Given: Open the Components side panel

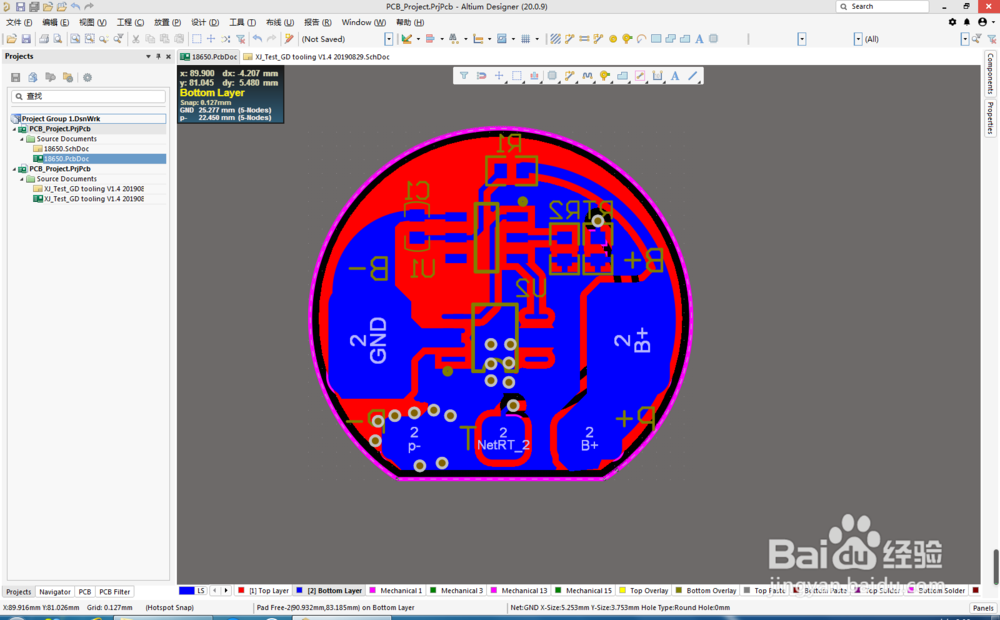Looking at the screenshot, I should click(990, 73).
